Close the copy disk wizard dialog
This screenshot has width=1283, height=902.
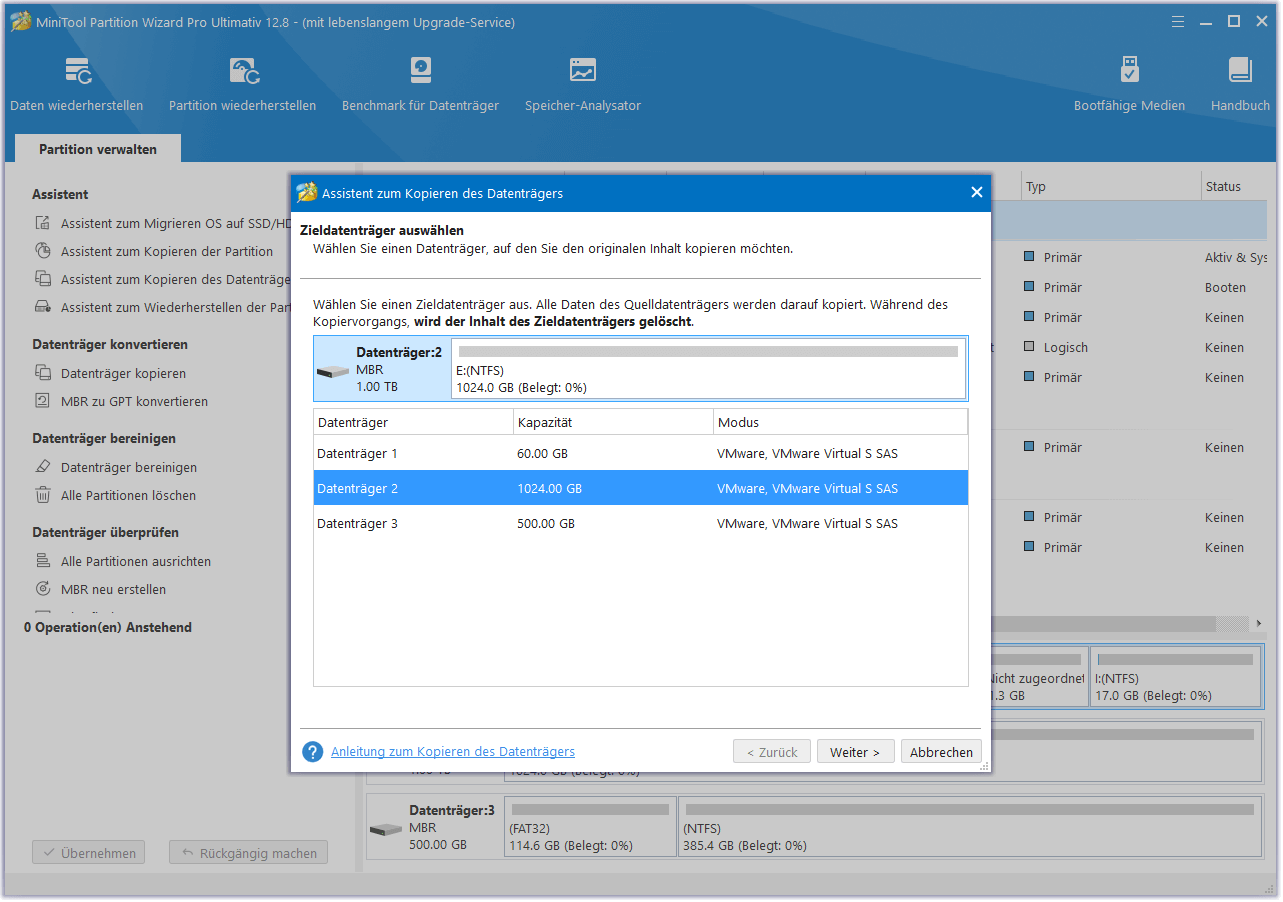(977, 193)
